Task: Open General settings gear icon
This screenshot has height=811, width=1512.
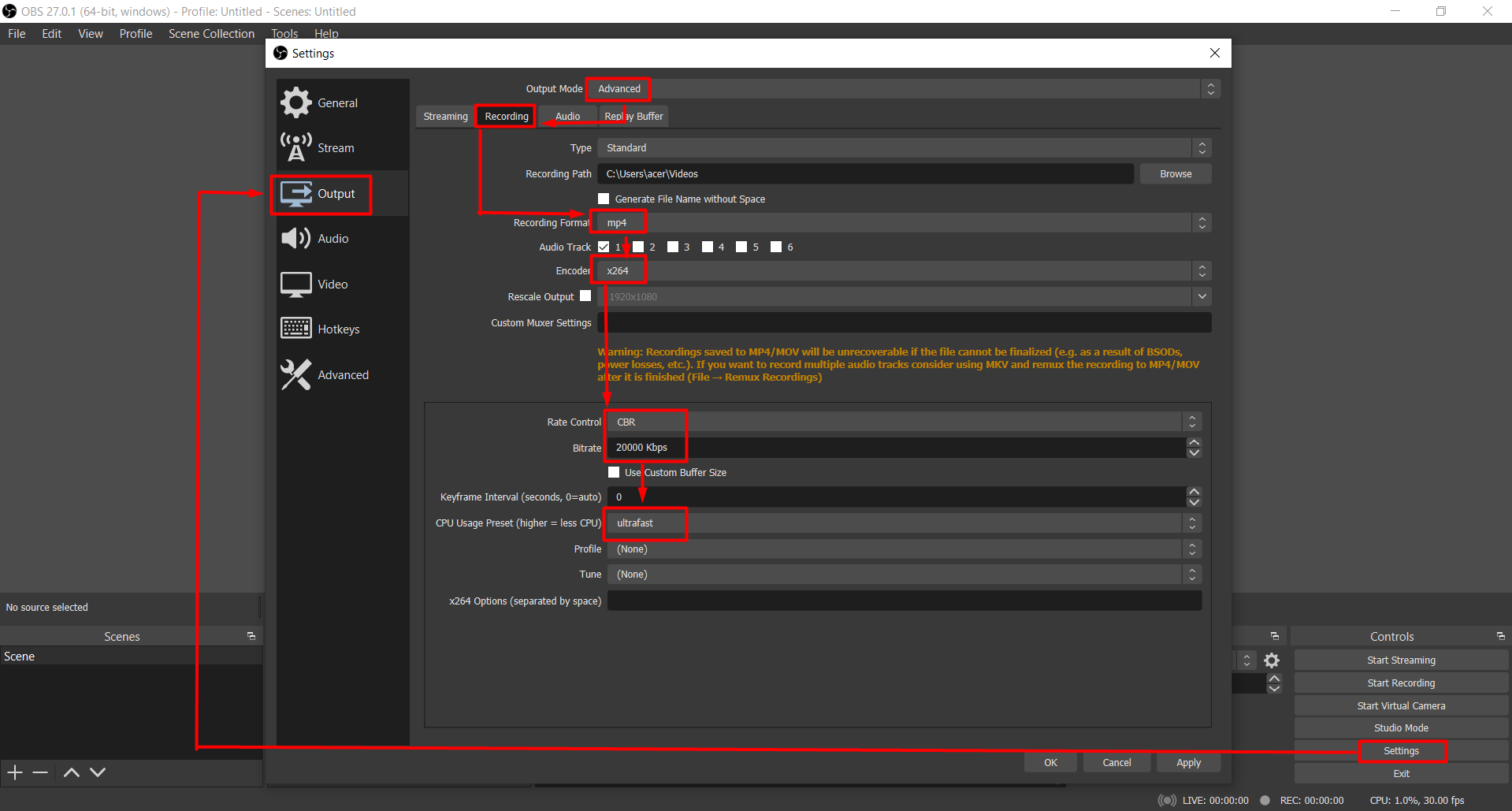Action: coord(296,102)
